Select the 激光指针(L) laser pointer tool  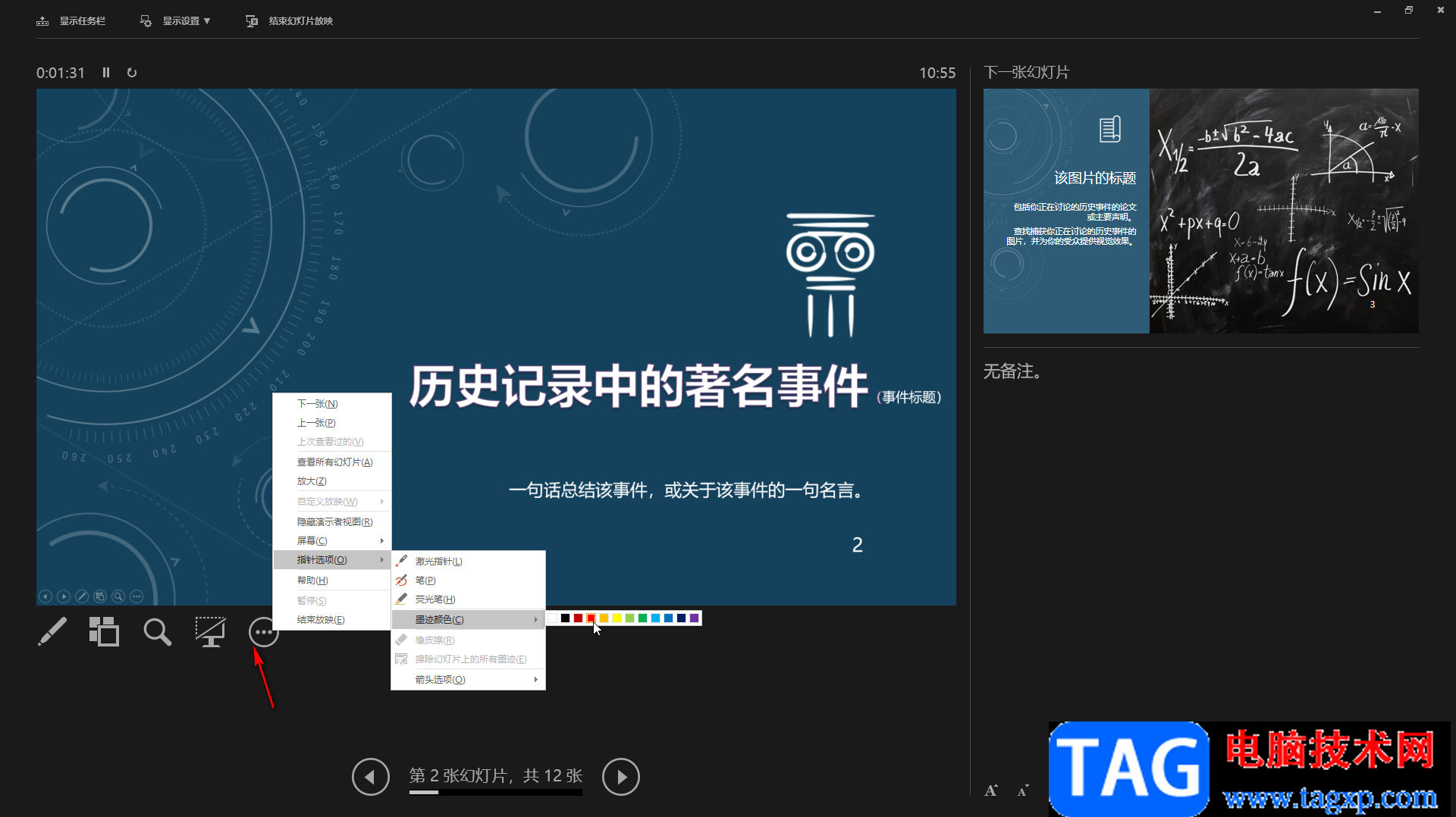[468, 562]
